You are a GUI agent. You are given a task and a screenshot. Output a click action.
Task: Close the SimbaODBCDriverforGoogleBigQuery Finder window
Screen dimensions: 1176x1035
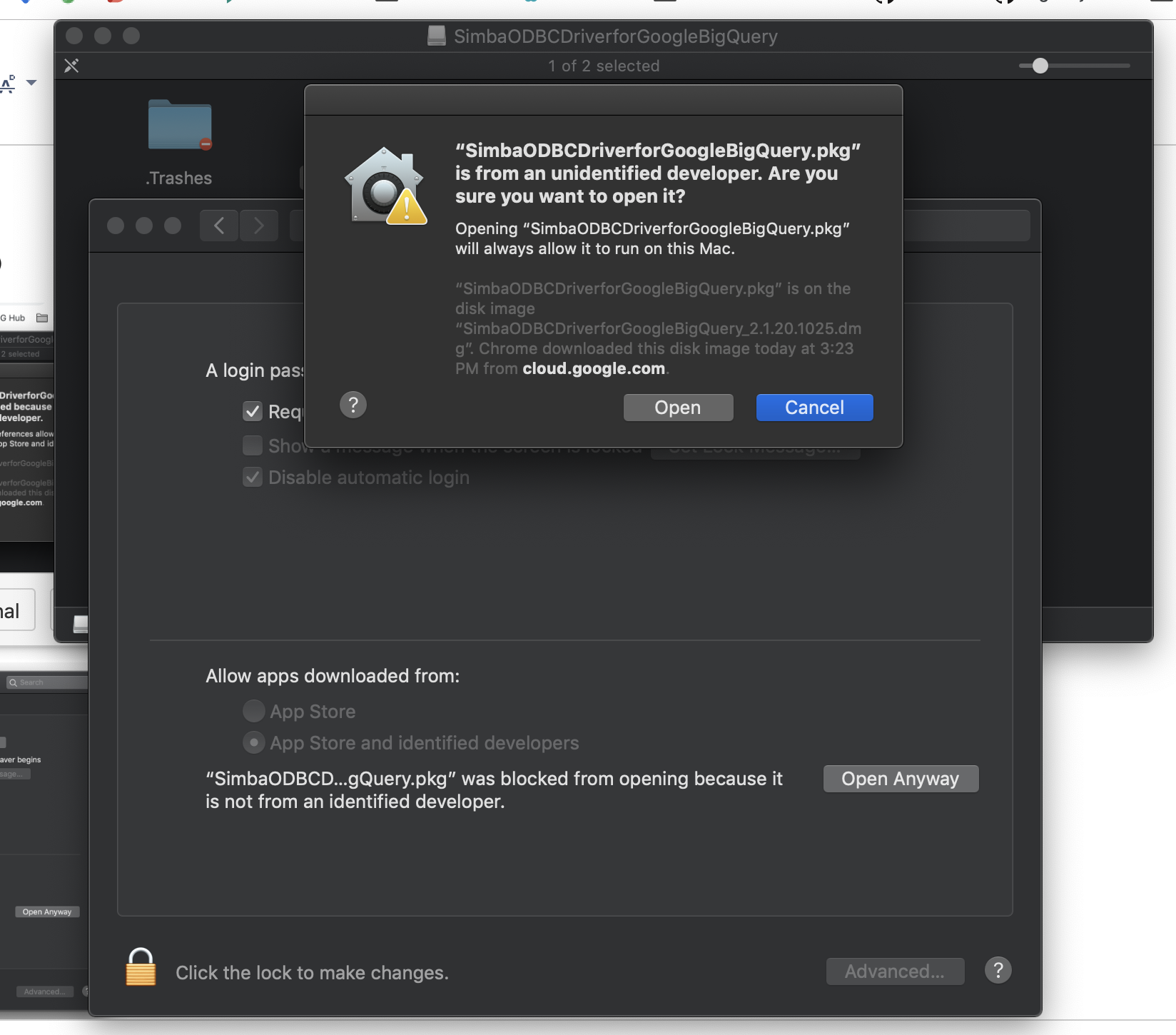[74, 36]
